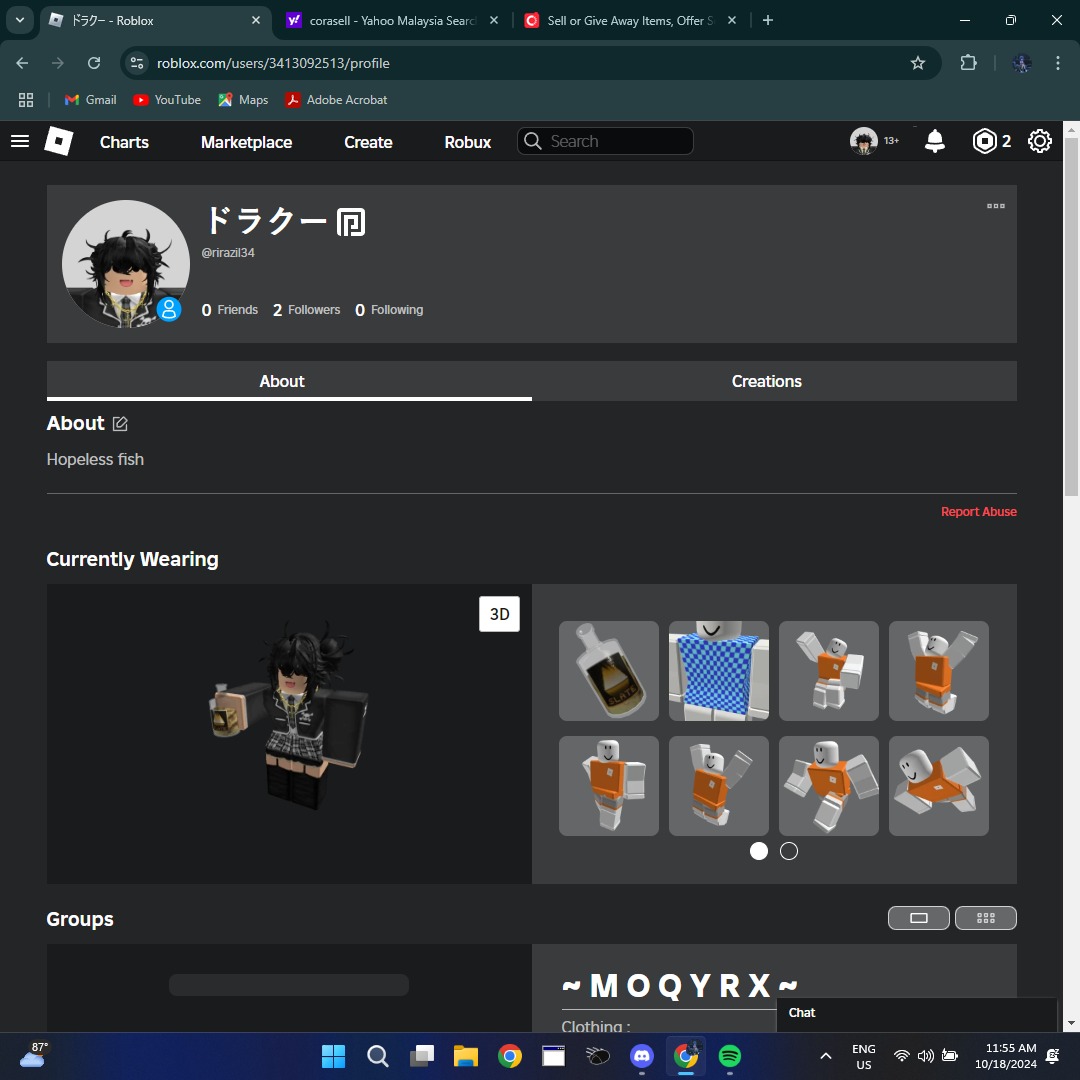
Task: Open the 2 Followers list
Action: coord(307,310)
